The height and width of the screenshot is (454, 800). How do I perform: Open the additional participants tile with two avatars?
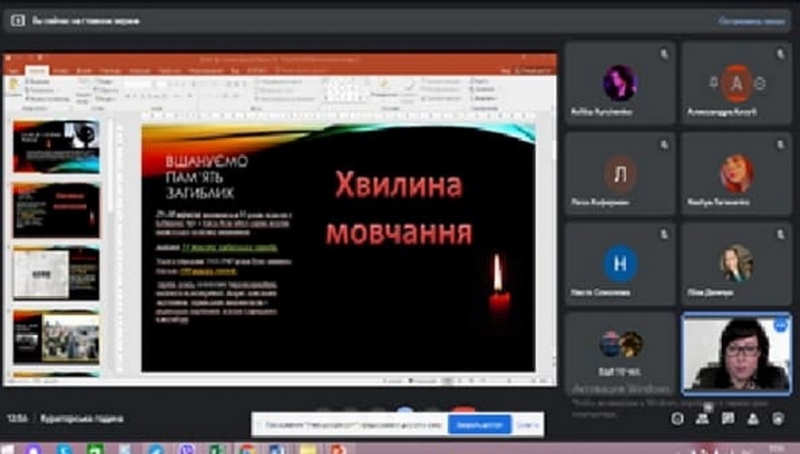point(620,355)
